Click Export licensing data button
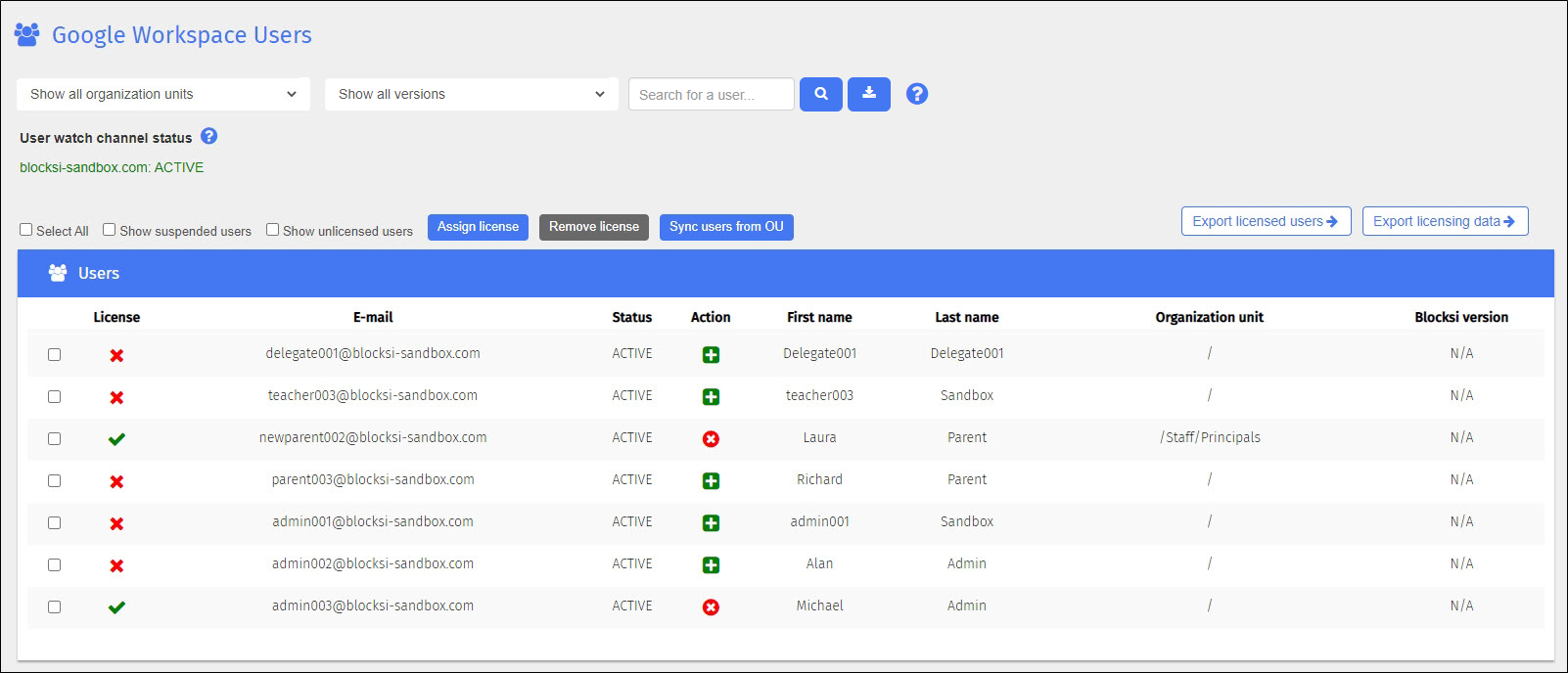The width and height of the screenshot is (1568, 673). click(1446, 221)
